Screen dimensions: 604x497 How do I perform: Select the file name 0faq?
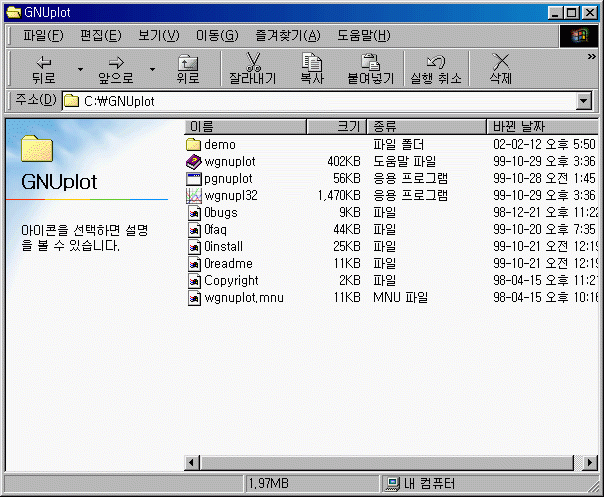click(x=215, y=230)
